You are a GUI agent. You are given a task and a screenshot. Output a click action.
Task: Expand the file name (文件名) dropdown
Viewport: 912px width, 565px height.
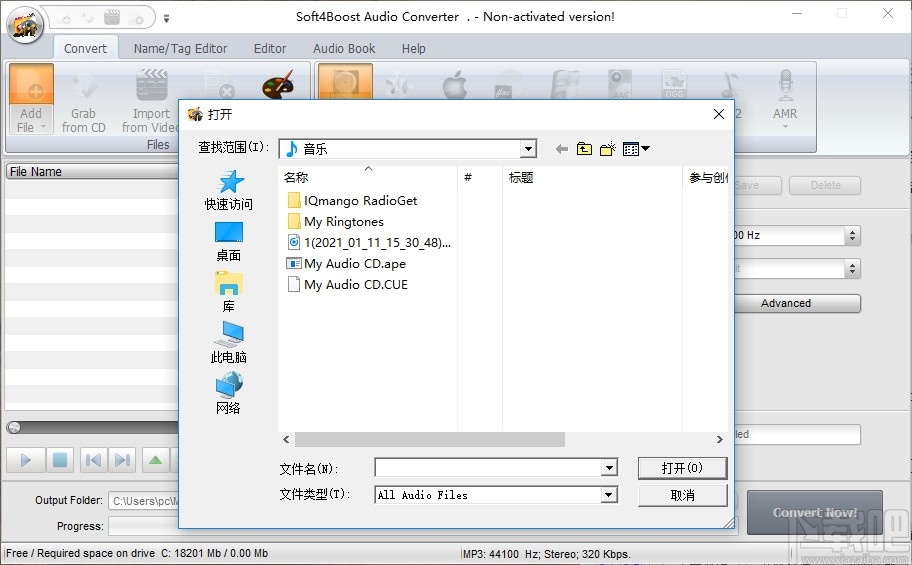[x=609, y=467]
